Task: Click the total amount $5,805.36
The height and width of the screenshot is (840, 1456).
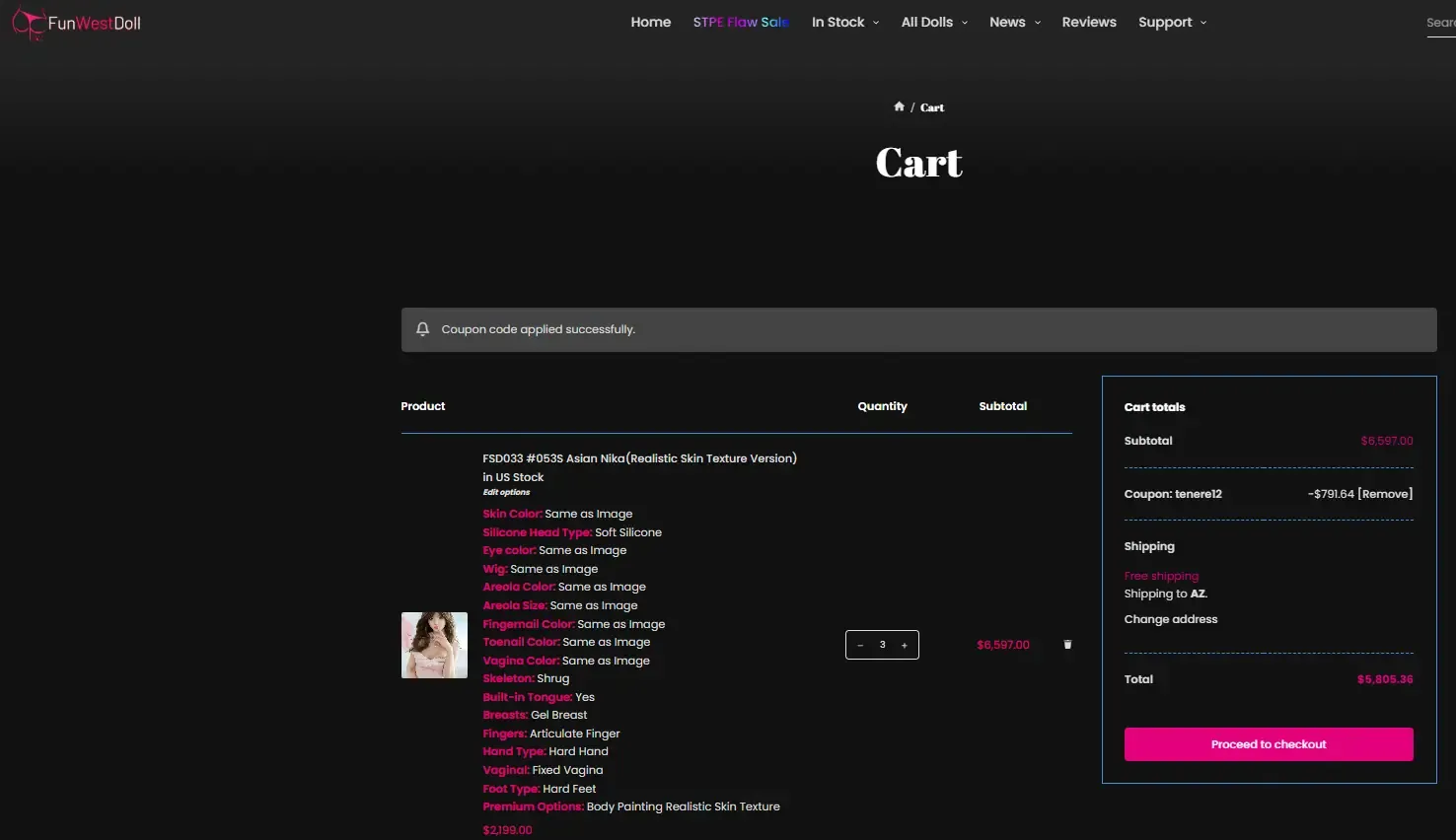Action: (x=1385, y=679)
